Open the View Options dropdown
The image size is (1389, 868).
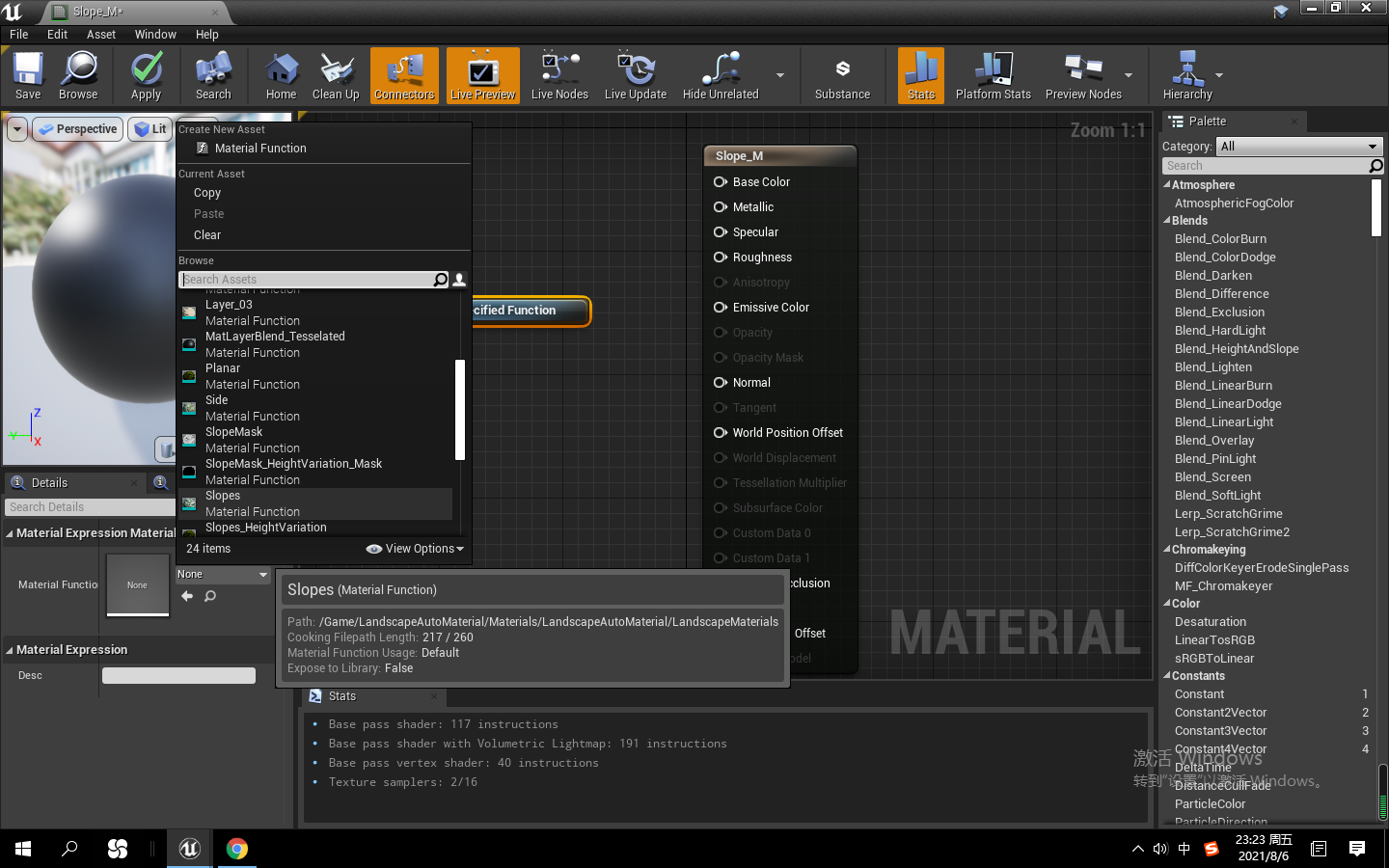click(415, 548)
